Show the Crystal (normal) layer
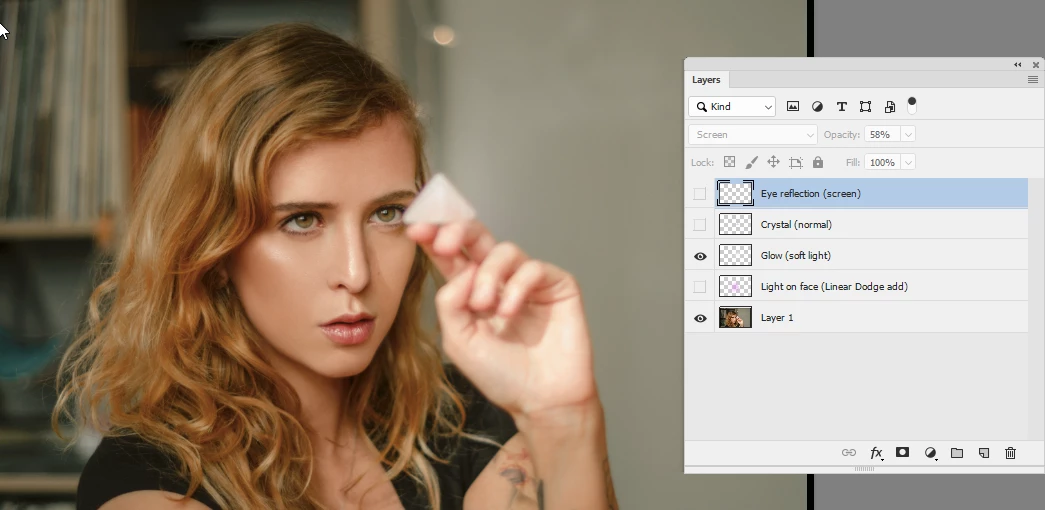This screenshot has width=1045, height=510. tap(699, 225)
